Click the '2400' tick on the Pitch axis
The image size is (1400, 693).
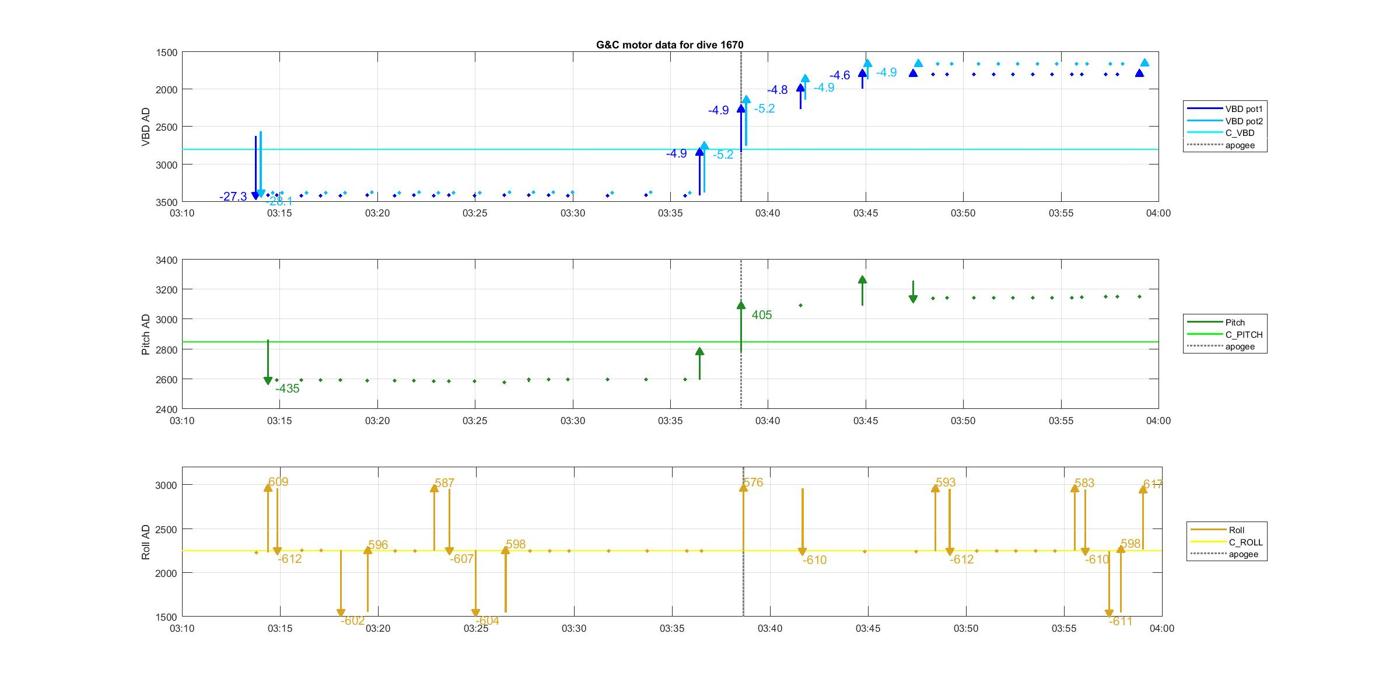click(166, 409)
